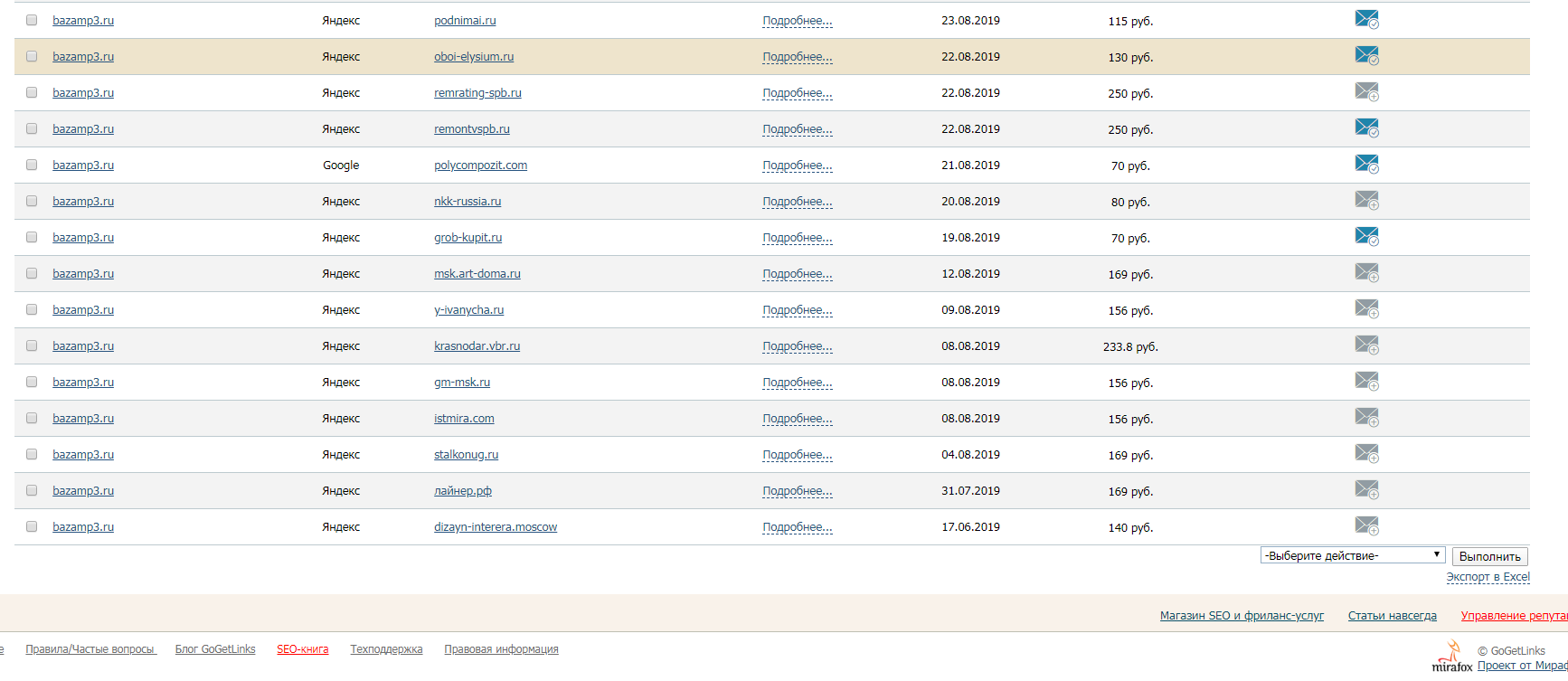Screen dimensions: 1568x681
Task: Open message icon for лайнер.рф row
Action: (1366, 489)
